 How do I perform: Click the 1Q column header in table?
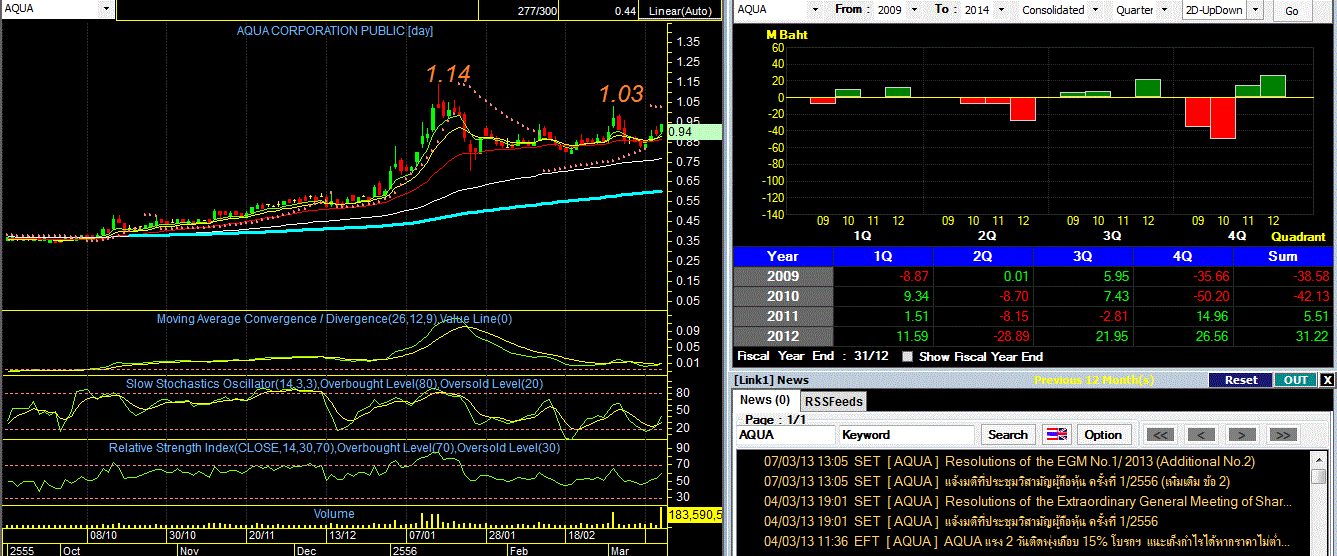click(883, 256)
